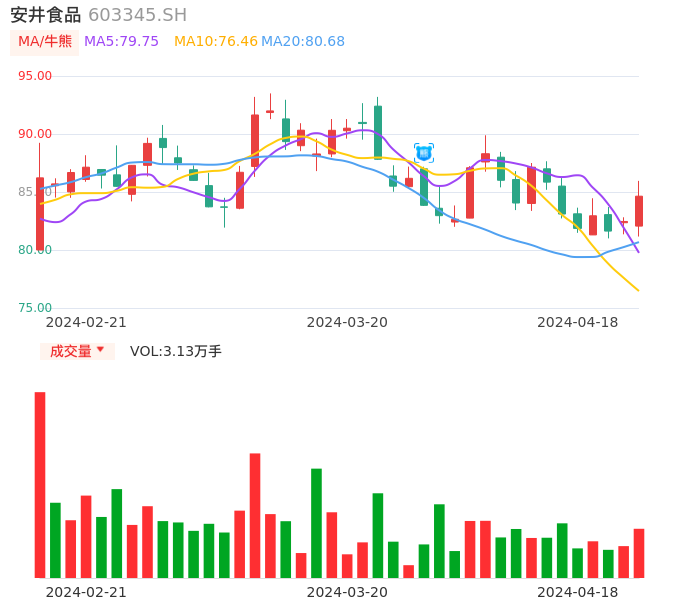The height and width of the screenshot is (606, 686).
Task: Click the first red candlestick on the left
Action: click(40, 213)
